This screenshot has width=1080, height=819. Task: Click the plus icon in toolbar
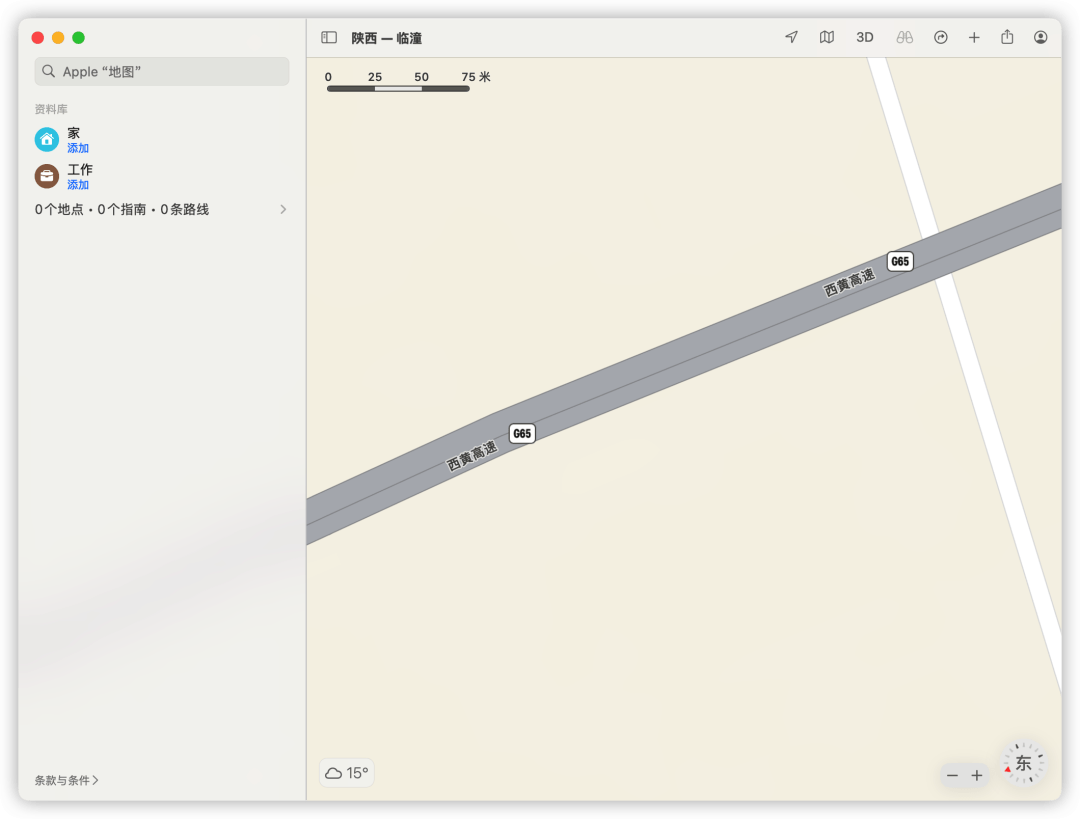[x=974, y=37]
